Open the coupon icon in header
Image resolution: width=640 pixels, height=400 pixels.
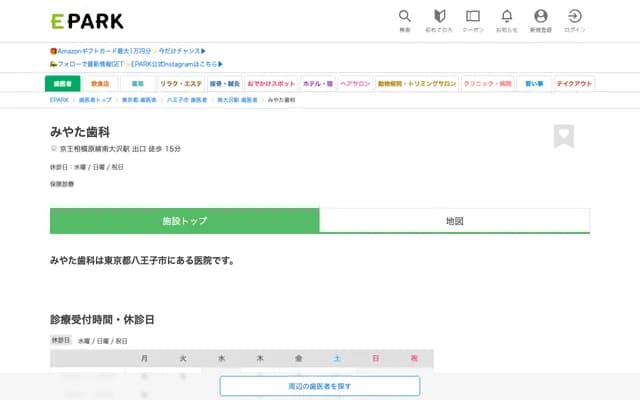(473, 17)
